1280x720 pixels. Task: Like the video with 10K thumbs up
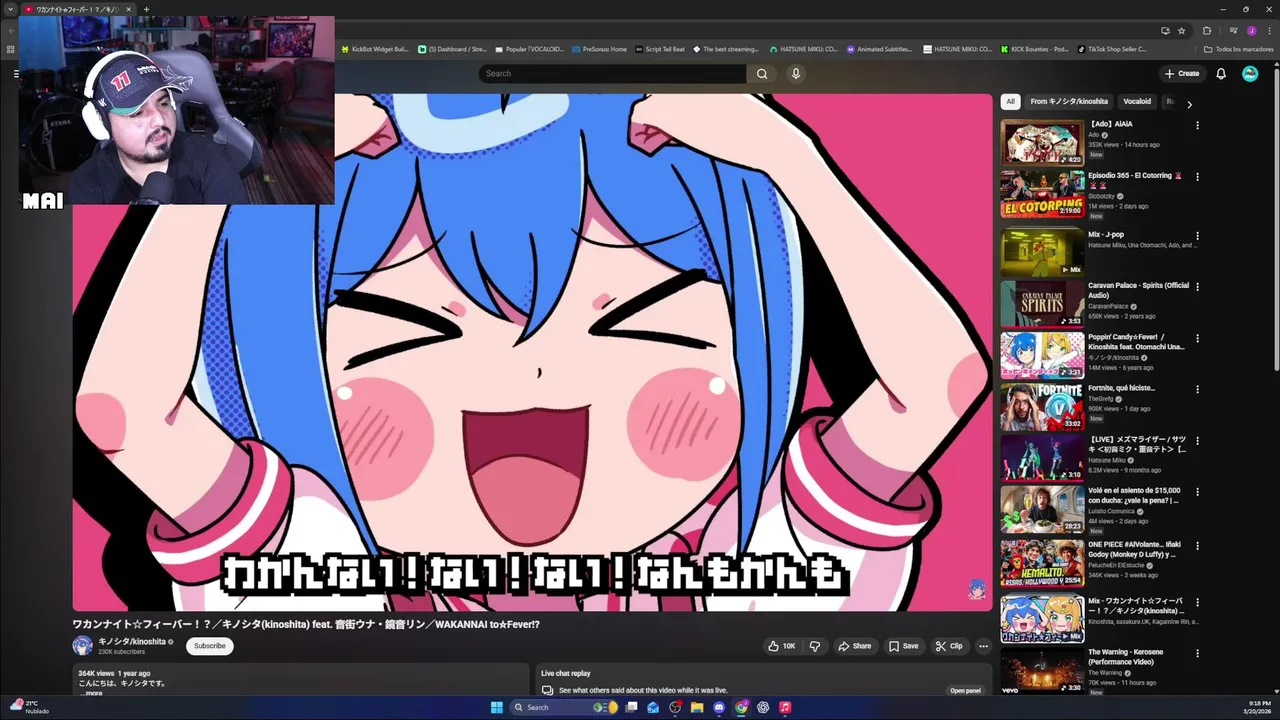[x=782, y=646]
